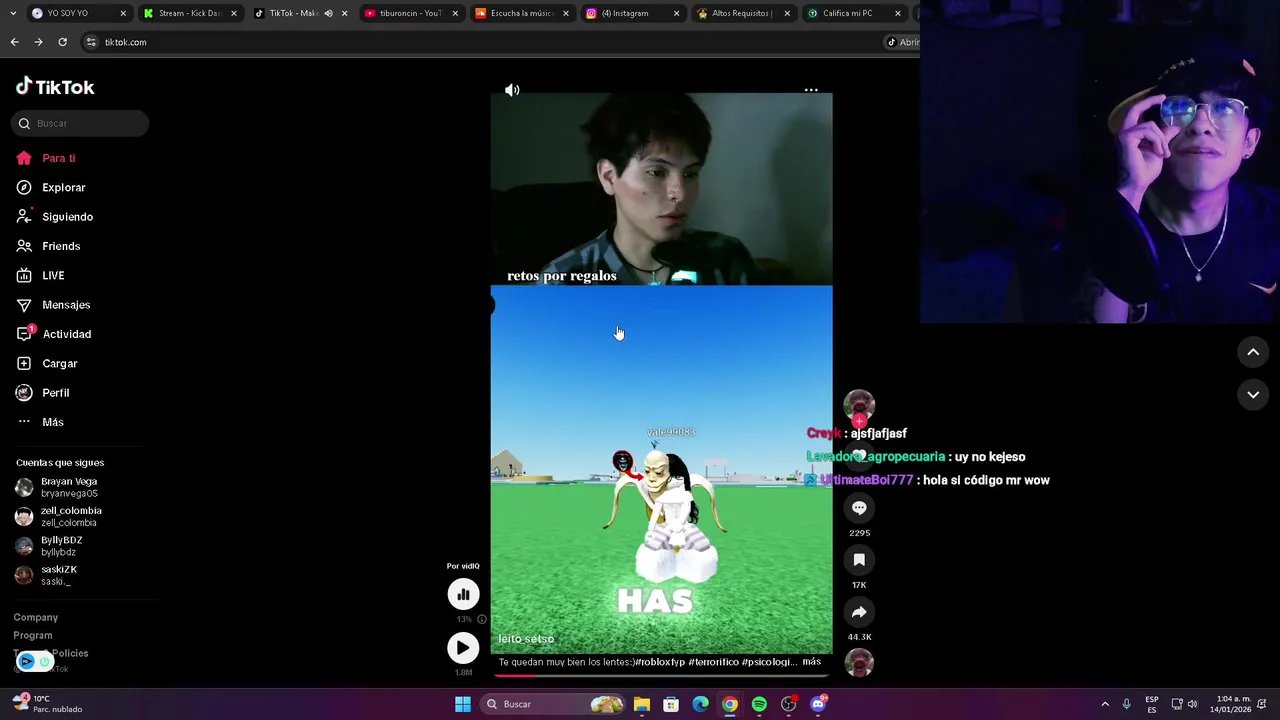Mute the TikTok tab via its speaker icon
1280x720 pixels.
click(329, 14)
